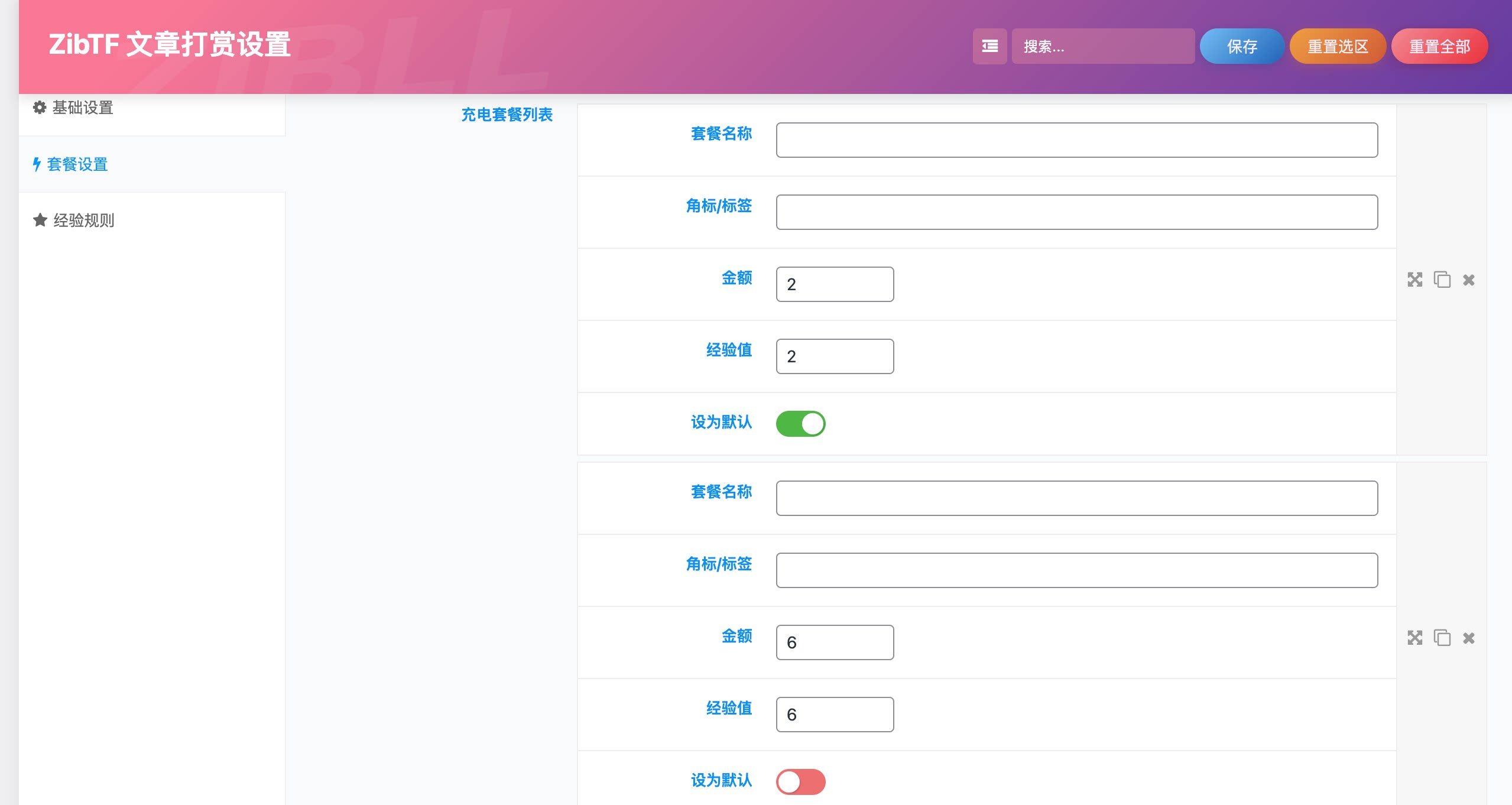
Task: Click the 保存 button
Action: (x=1241, y=46)
